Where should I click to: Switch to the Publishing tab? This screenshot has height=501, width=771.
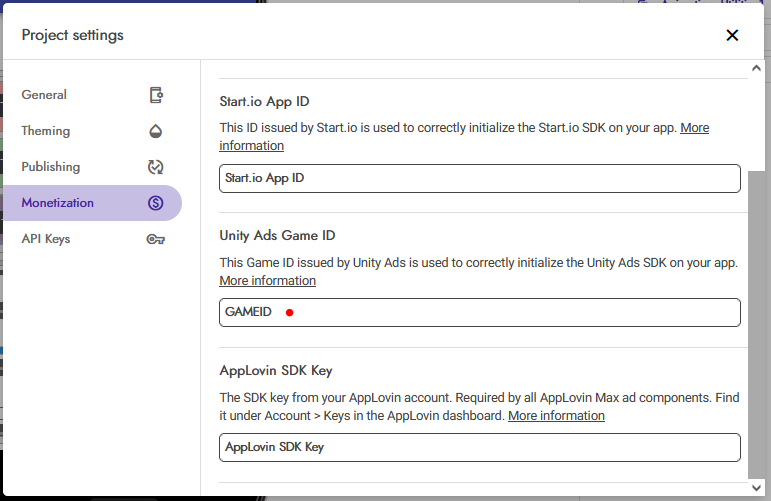[x=92, y=167]
